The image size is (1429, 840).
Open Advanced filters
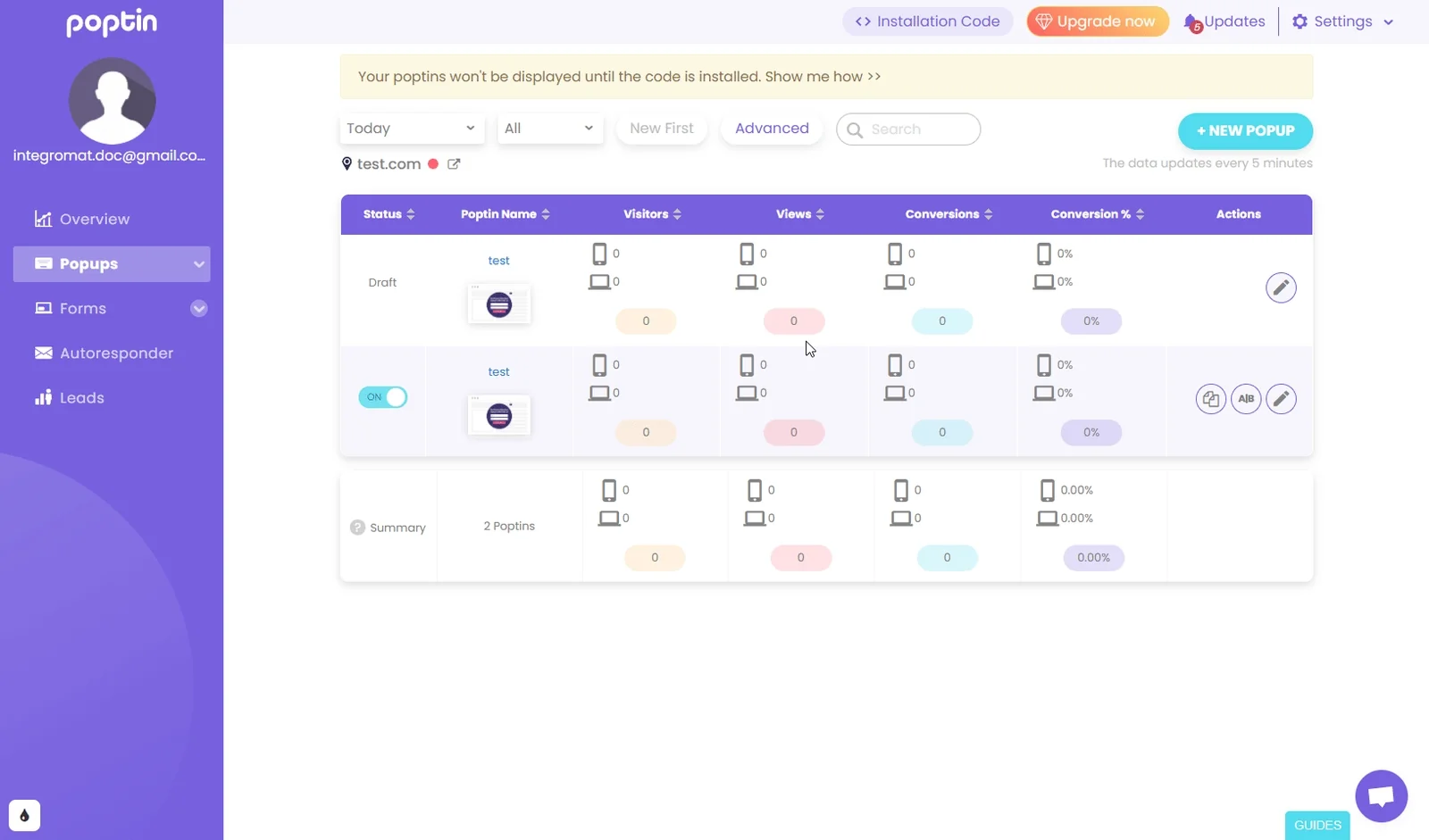point(772,129)
